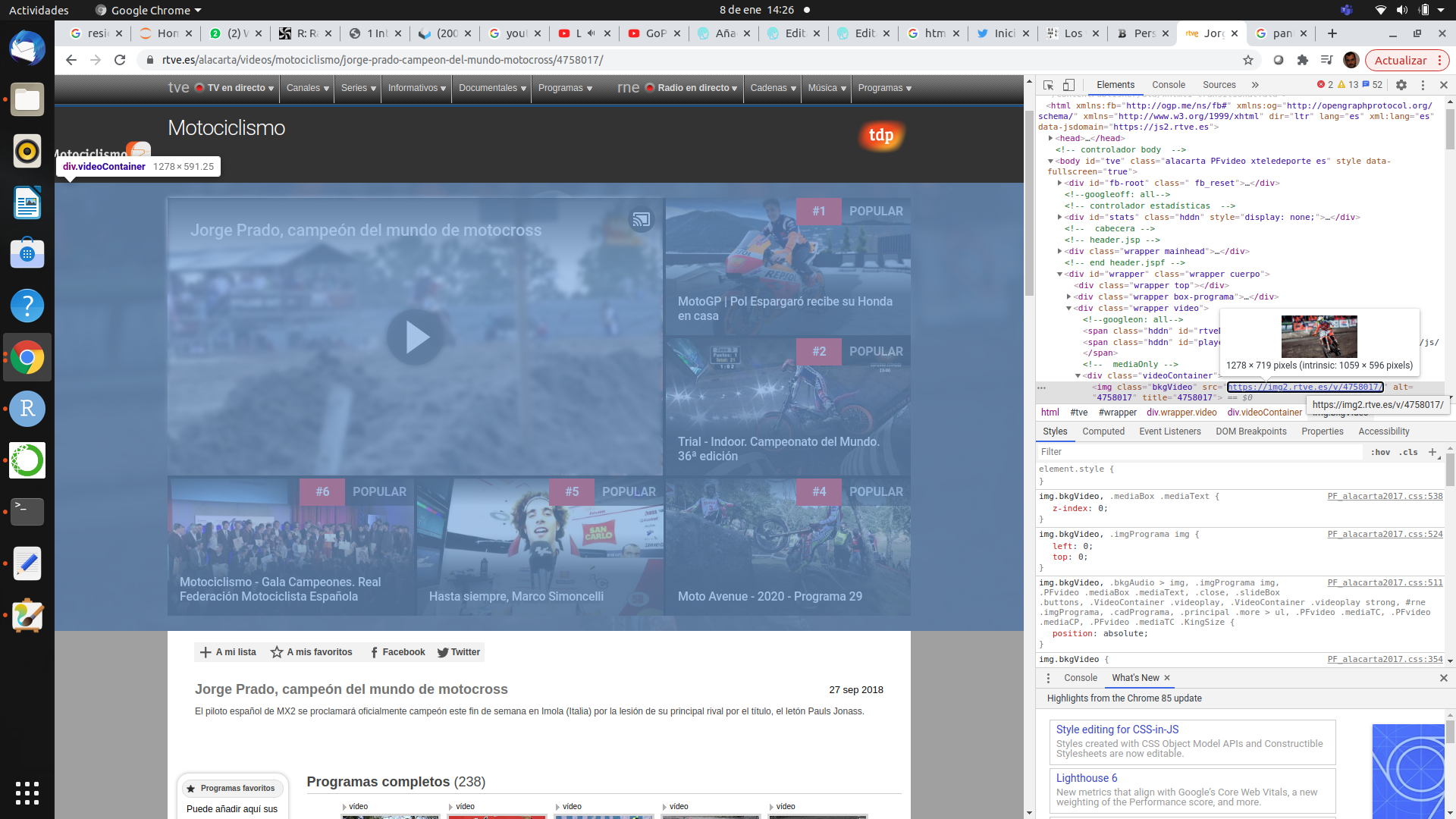Reload the page

(120, 60)
